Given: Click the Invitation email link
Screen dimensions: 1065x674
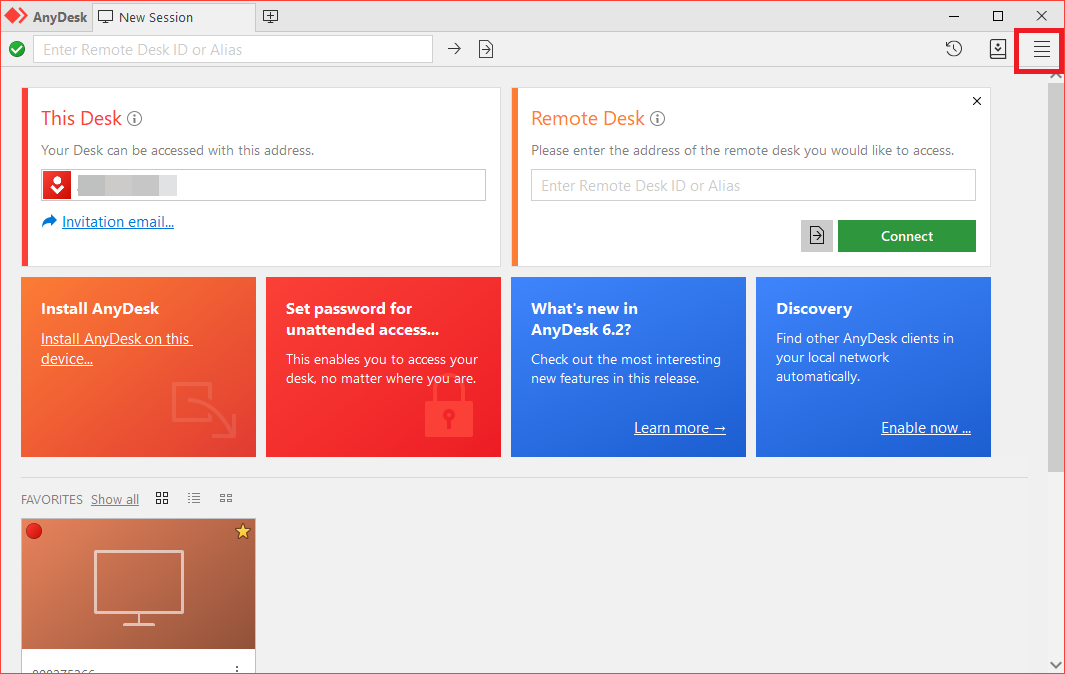Looking at the screenshot, I should [118, 222].
